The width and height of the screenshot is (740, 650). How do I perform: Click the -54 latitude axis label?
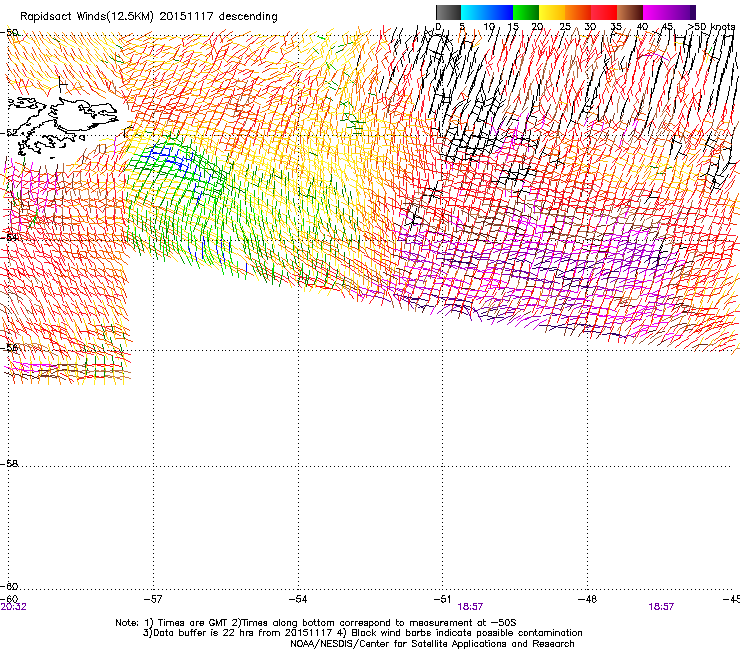[9, 237]
